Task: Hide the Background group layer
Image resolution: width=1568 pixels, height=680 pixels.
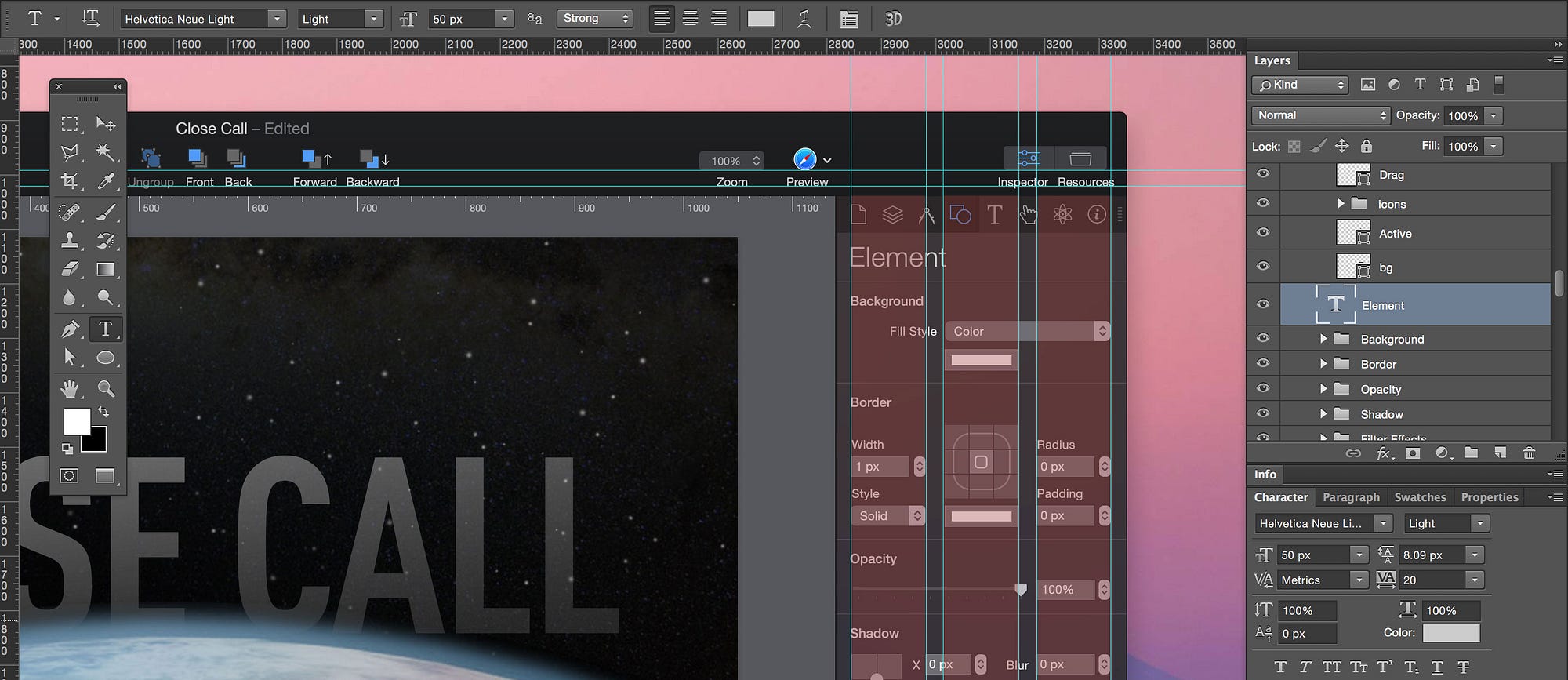Action: click(1263, 338)
